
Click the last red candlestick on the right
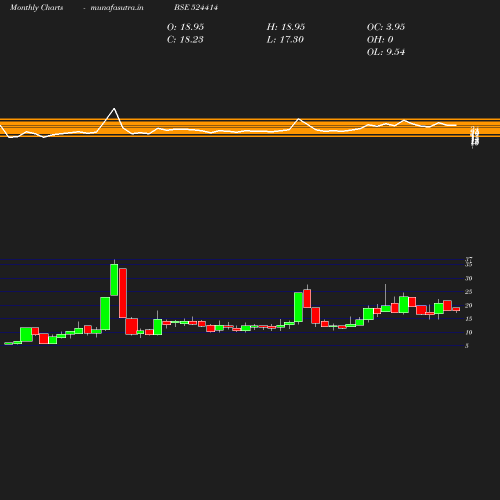click(x=456, y=309)
